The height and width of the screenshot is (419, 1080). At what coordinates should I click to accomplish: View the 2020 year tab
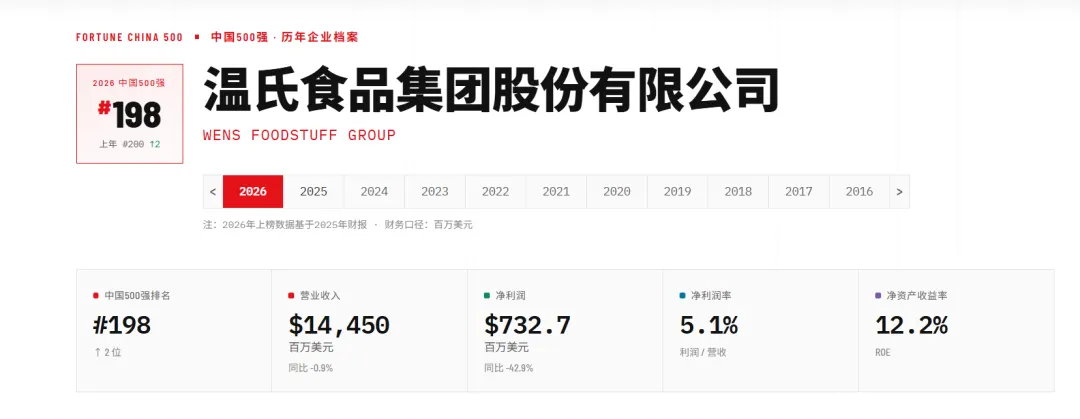tap(616, 192)
